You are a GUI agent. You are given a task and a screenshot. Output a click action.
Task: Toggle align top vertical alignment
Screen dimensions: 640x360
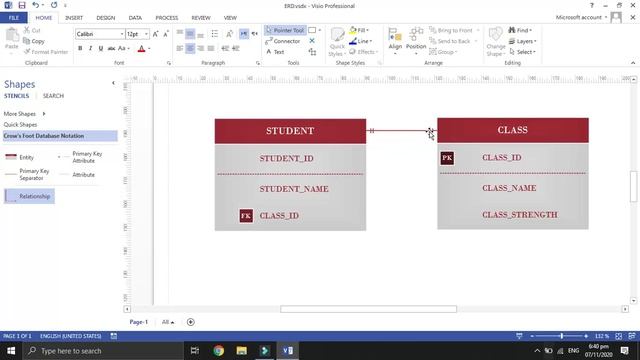(180, 34)
